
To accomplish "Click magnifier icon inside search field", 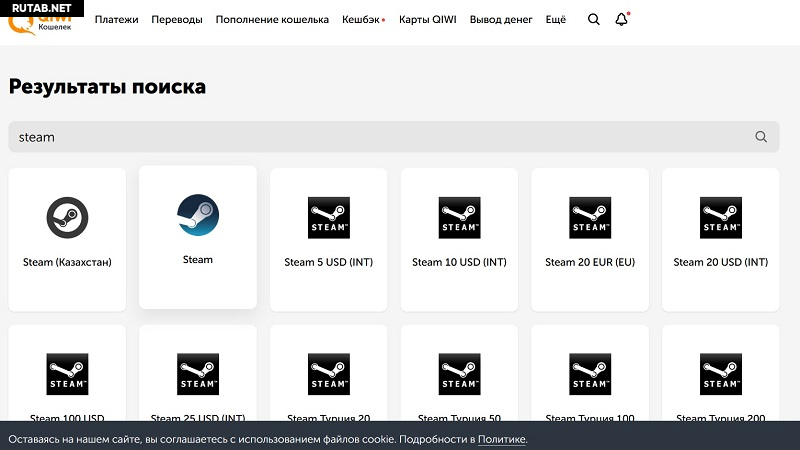I will click(761, 137).
